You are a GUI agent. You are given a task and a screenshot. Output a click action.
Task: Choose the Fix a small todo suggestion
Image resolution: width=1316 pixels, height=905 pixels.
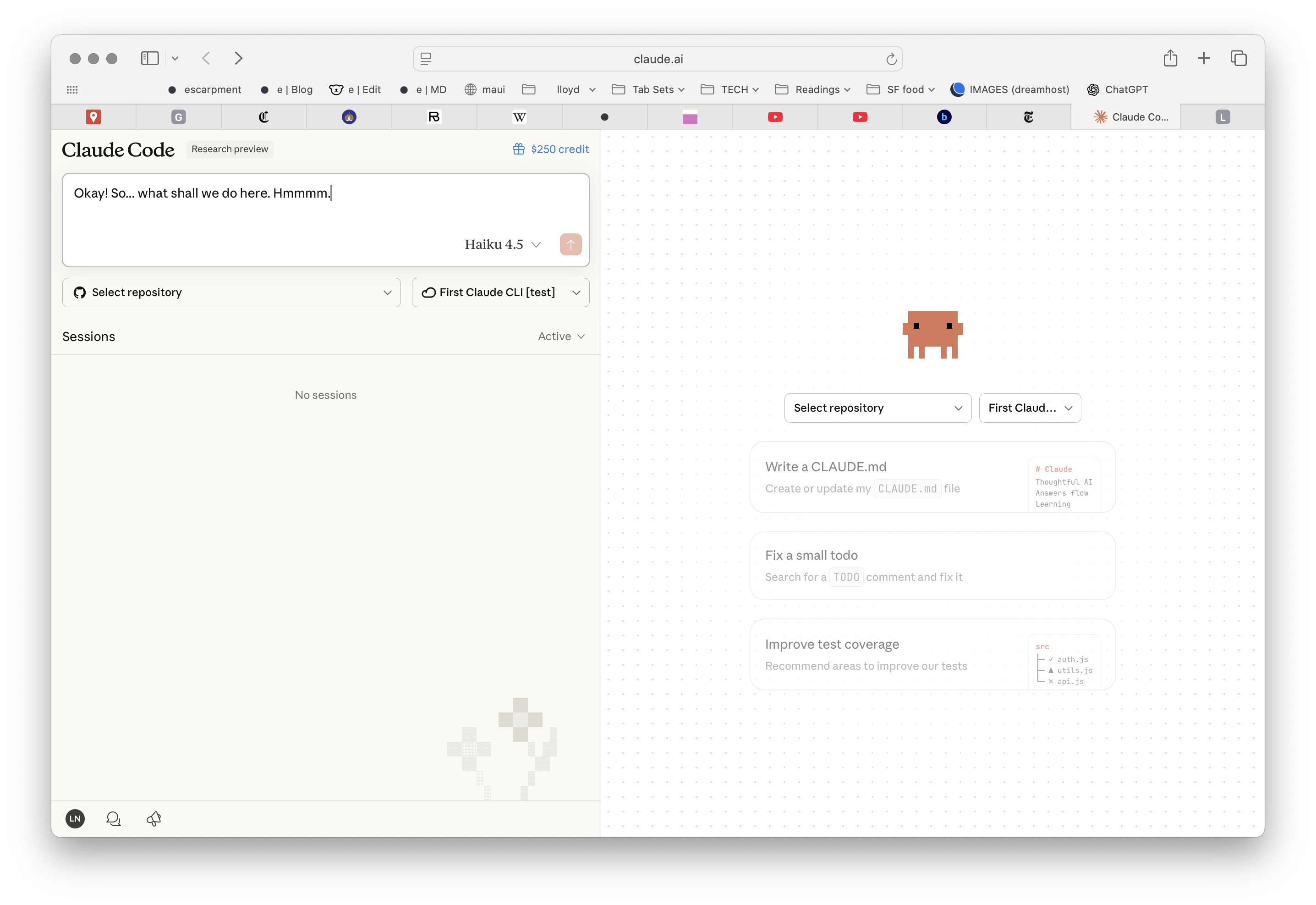tap(932, 565)
